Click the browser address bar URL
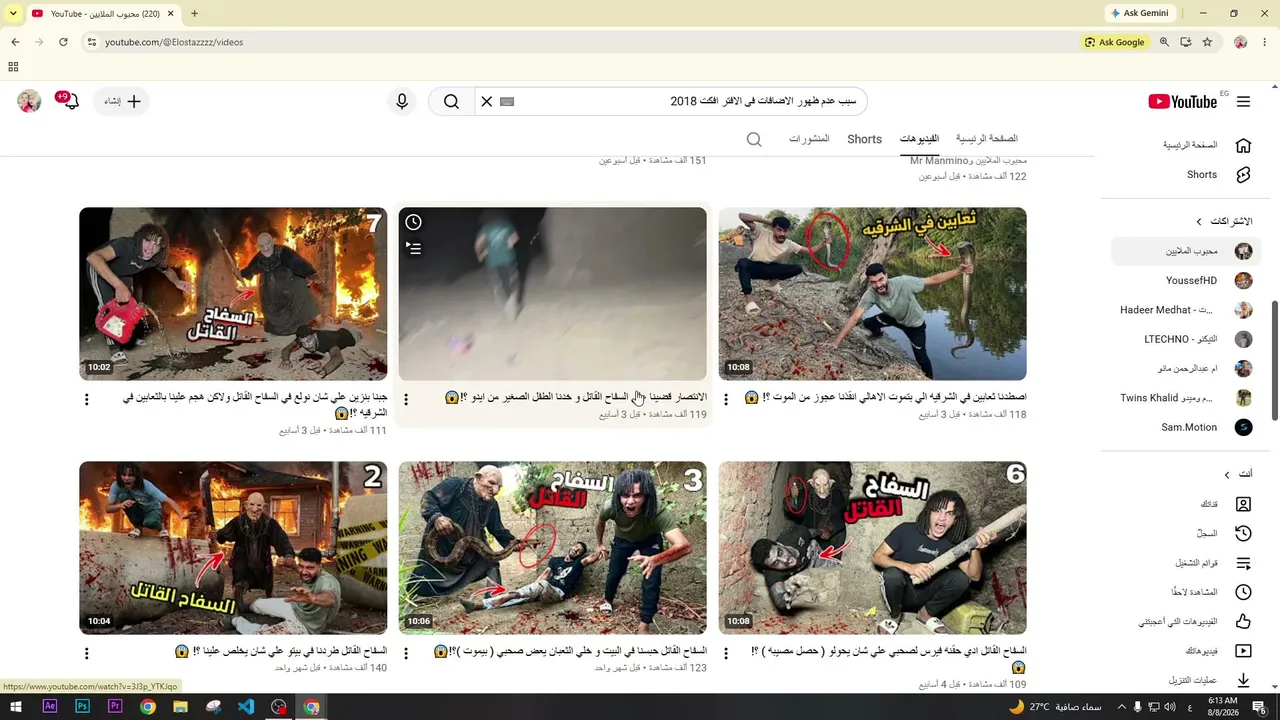 (174, 42)
